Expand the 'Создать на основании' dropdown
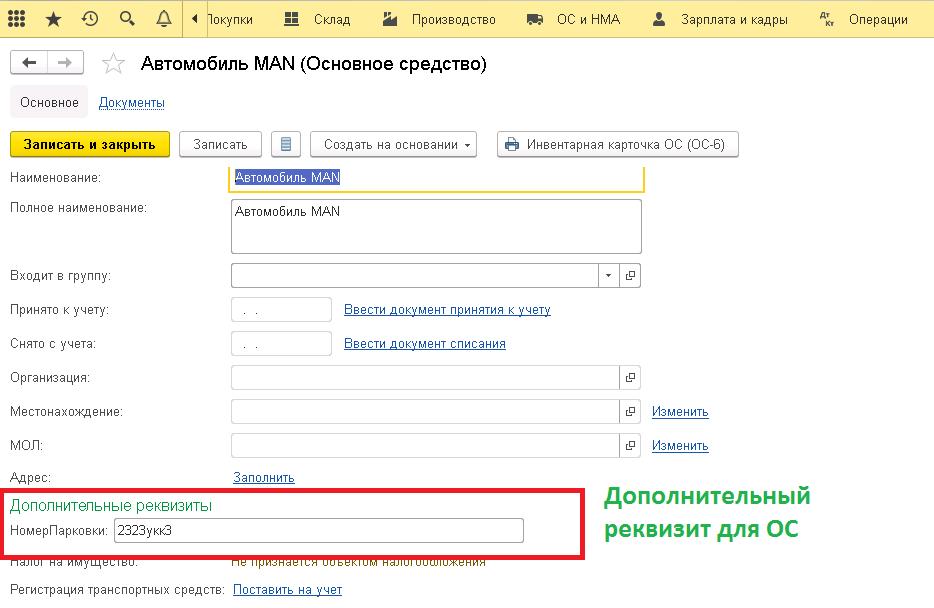The image size is (934, 608). (x=393, y=144)
